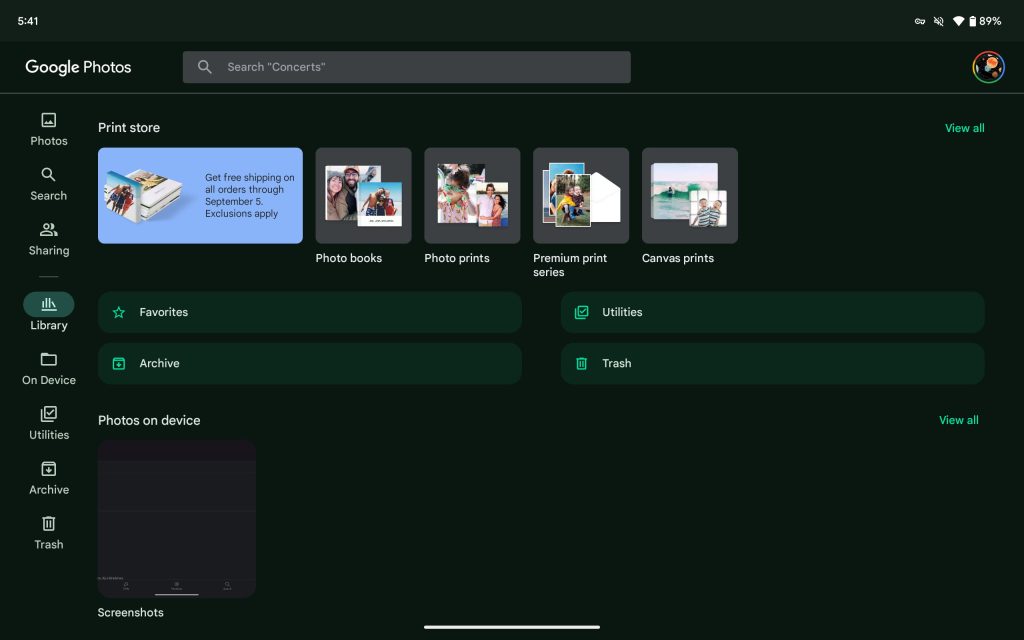
Task: Open the Screenshots folder thumbnail
Action: 177,518
